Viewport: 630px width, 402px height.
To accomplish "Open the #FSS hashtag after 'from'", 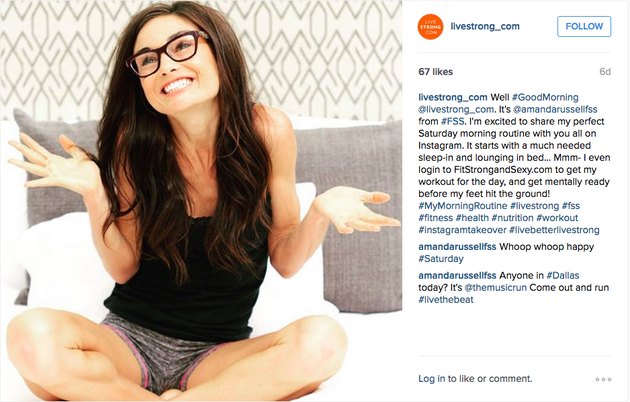I will 452,121.
